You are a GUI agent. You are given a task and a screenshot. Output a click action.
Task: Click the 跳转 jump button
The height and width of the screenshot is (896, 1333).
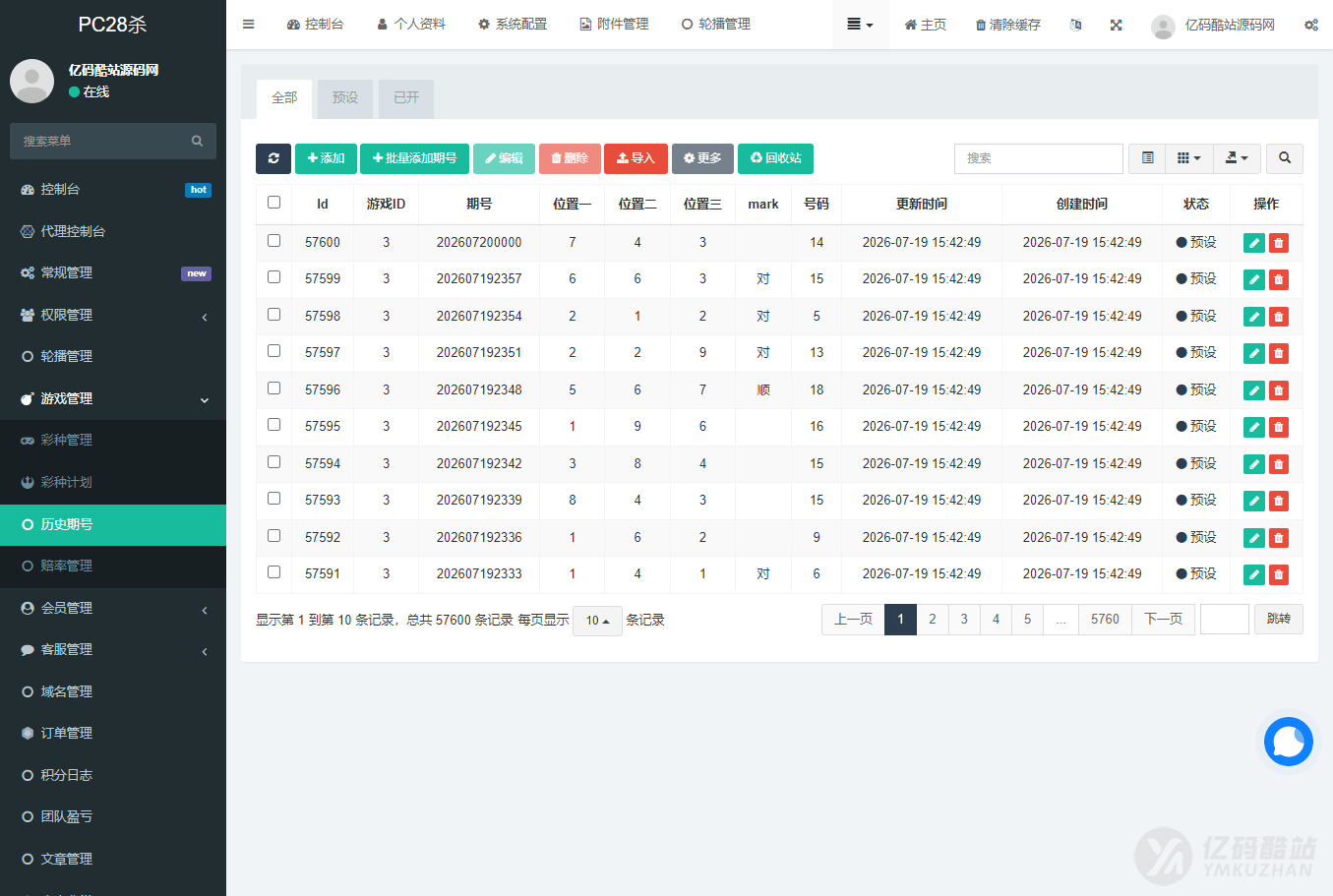pyautogui.click(x=1279, y=620)
